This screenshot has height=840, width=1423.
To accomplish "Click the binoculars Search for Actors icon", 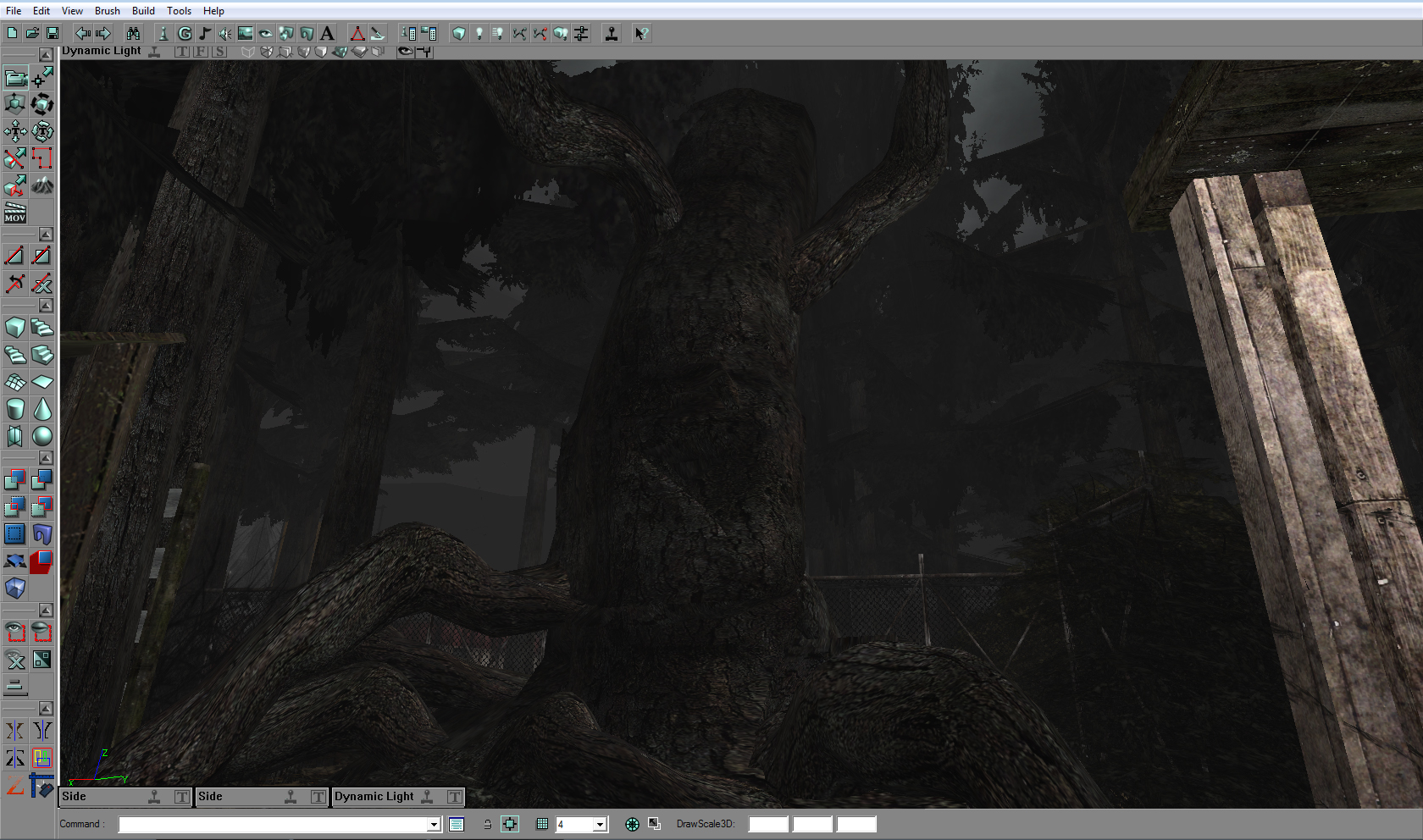I will coord(133,34).
